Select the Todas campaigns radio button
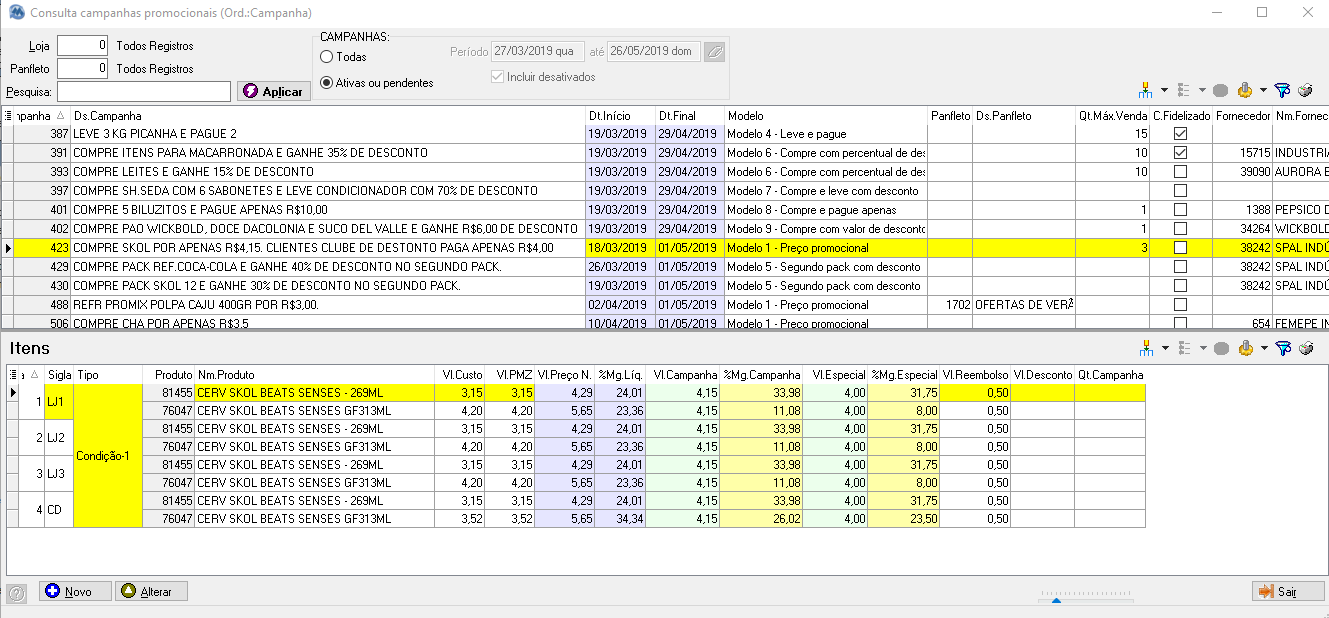Viewport: 1329px width, 618px height. tap(327, 57)
